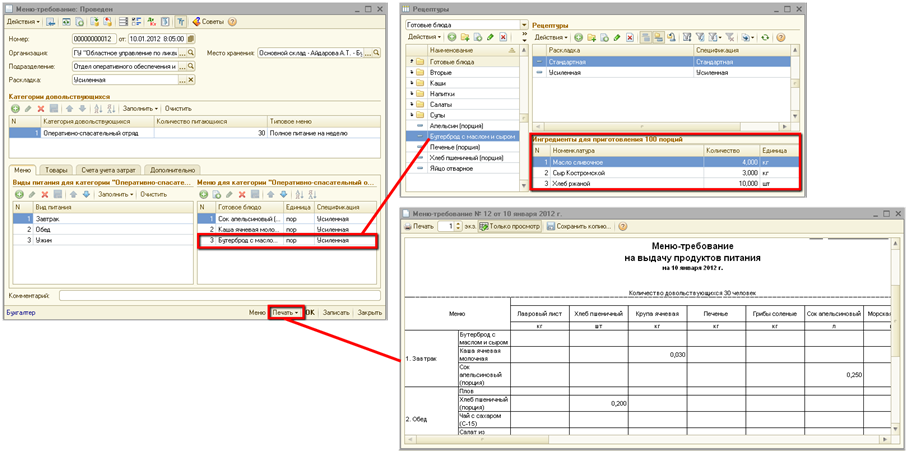Screen dimensions: 909x453
Task: Click the help icon in Рецептуры toolbar
Action: coord(780,37)
